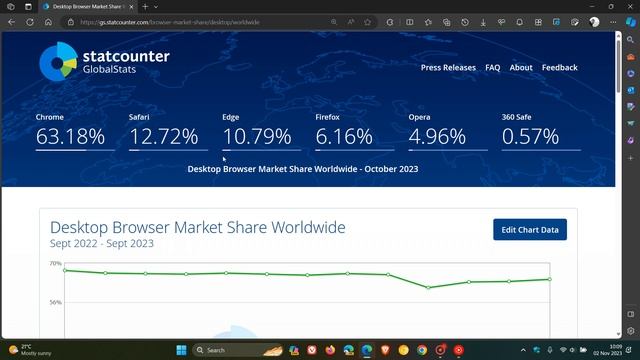This screenshot has height=360, width=640.
Task: Open About link in header
Action: click(x=521, y=68)
